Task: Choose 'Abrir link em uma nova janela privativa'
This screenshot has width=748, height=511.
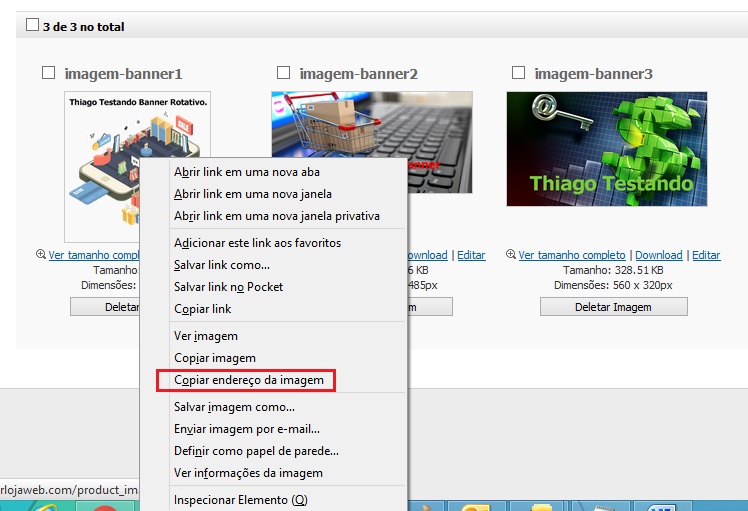Action: point(277,216)
